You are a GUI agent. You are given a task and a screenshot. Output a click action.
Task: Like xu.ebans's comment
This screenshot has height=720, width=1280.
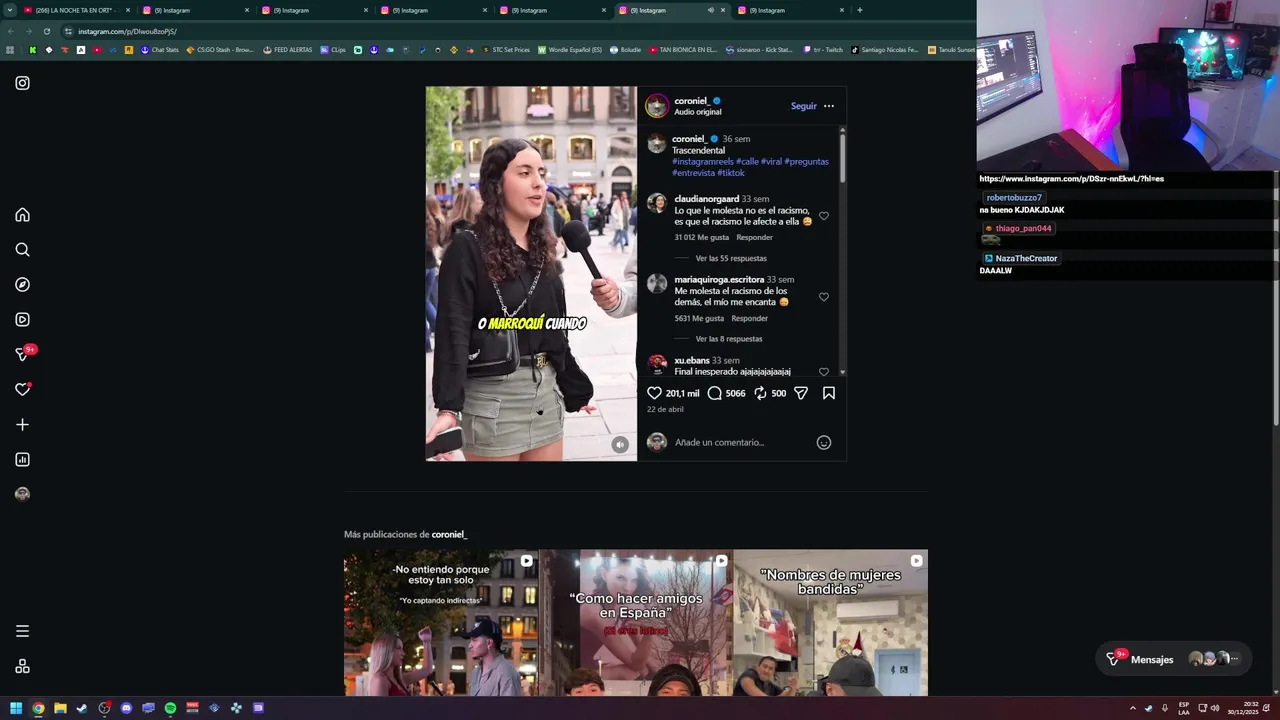pos(824,372)
